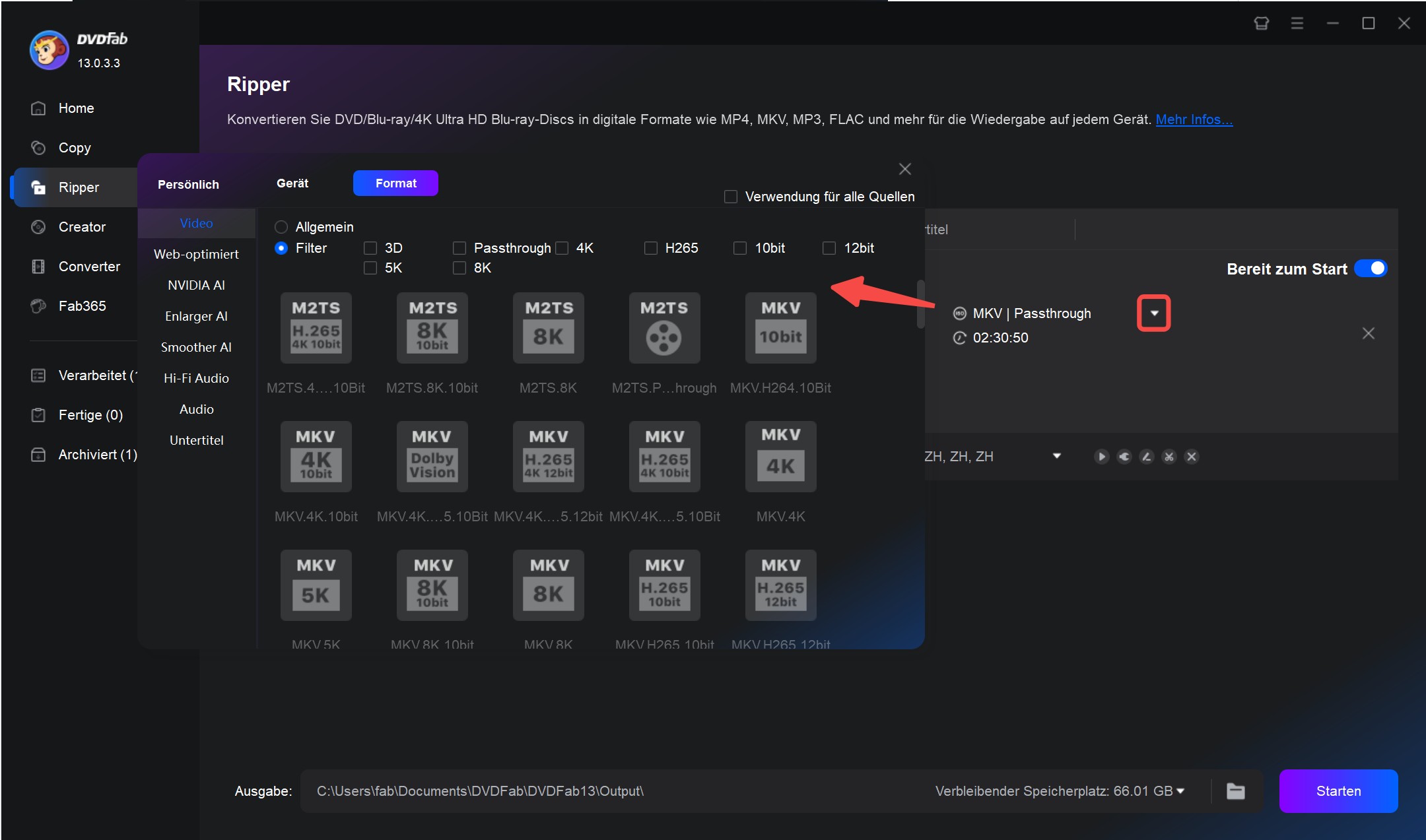Switch to the Format tab
This screenshot has width=1426, height=840.
click(x=395, y=183)
